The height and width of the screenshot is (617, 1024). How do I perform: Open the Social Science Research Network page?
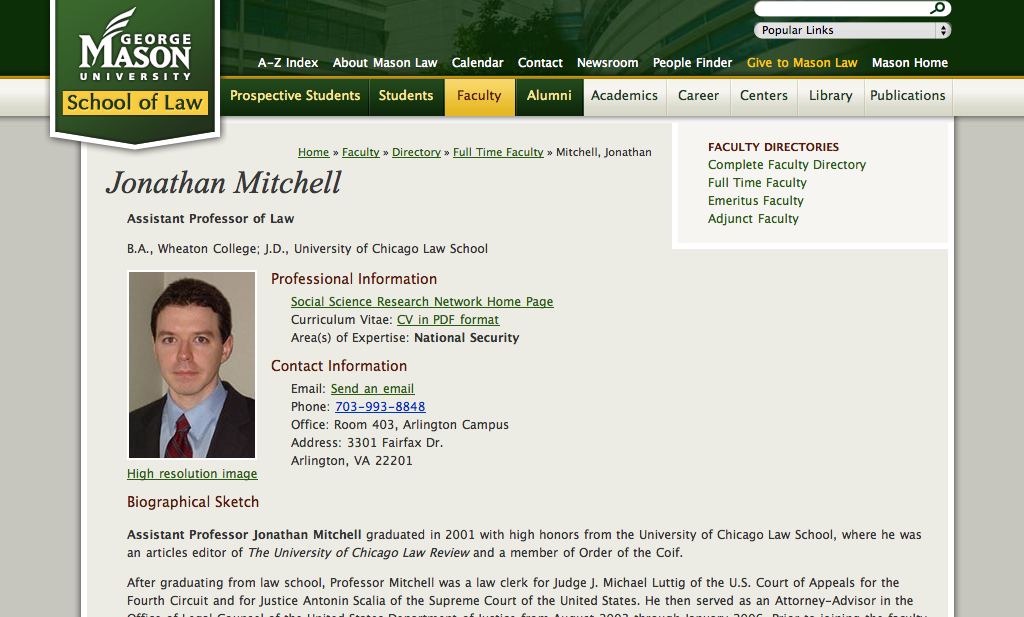[422, 302]
